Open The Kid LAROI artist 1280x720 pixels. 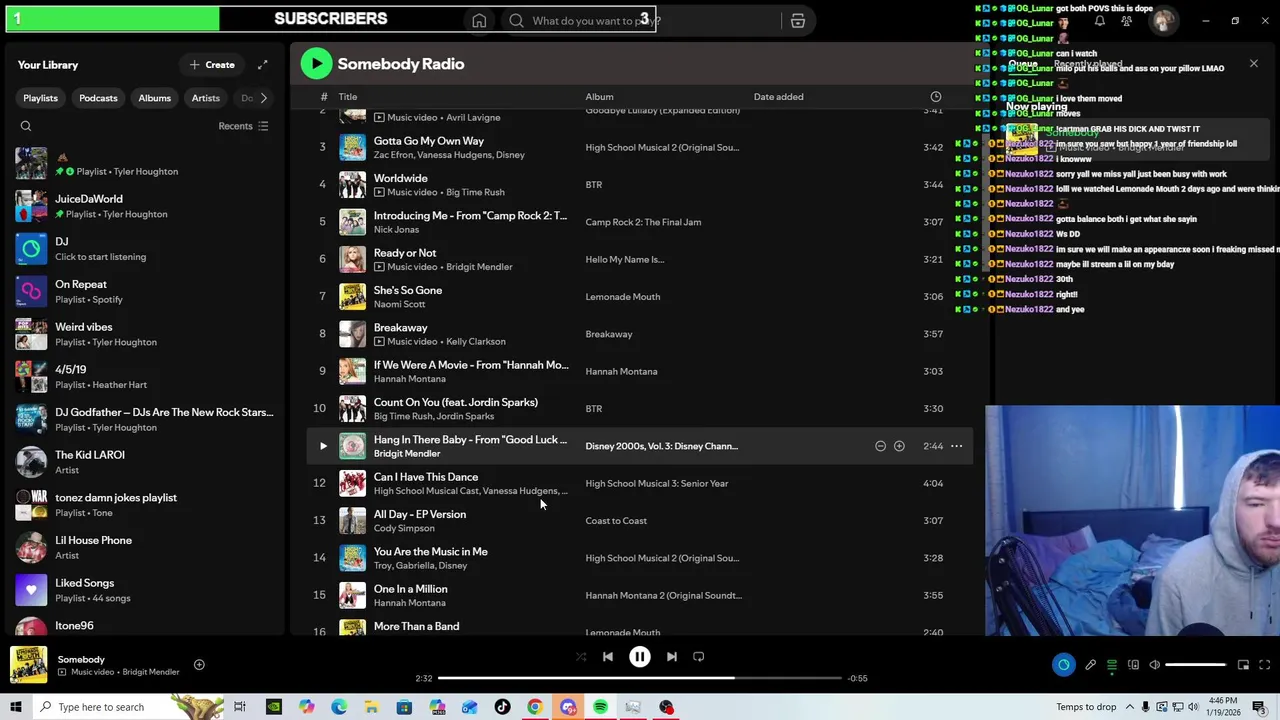click(145, 462)
